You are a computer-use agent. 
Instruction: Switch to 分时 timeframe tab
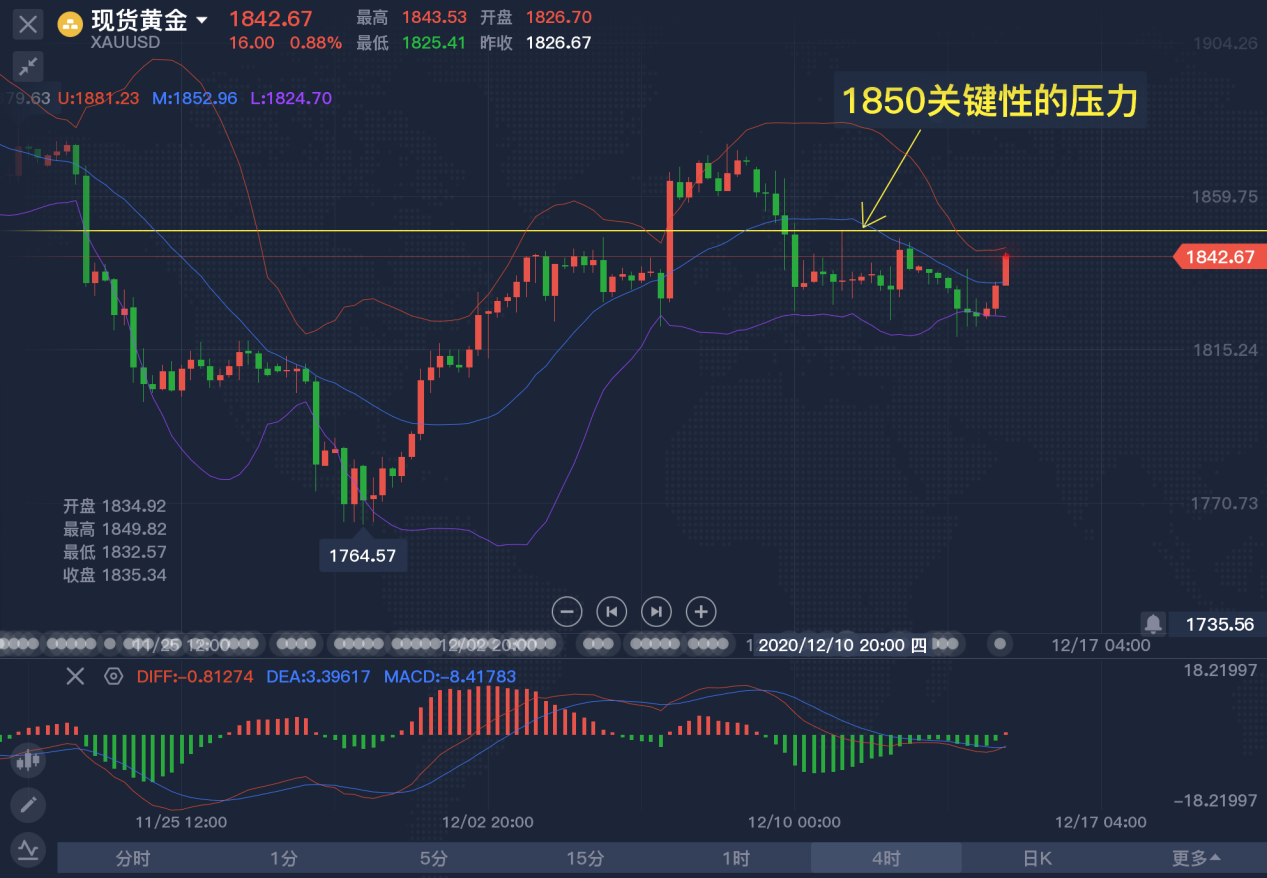pos(133,858)
